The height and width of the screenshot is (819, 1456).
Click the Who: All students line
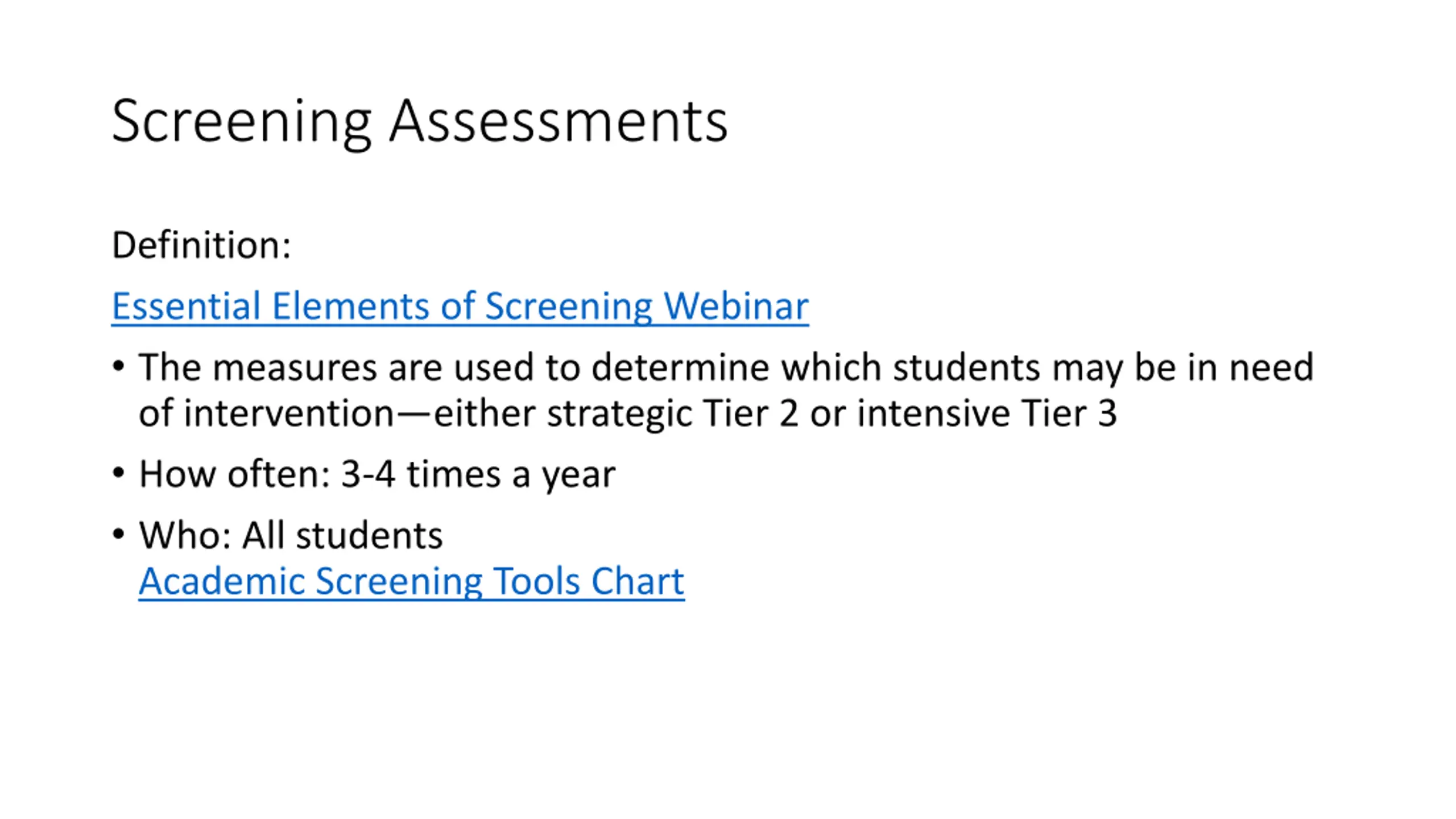tap(290, 536)
